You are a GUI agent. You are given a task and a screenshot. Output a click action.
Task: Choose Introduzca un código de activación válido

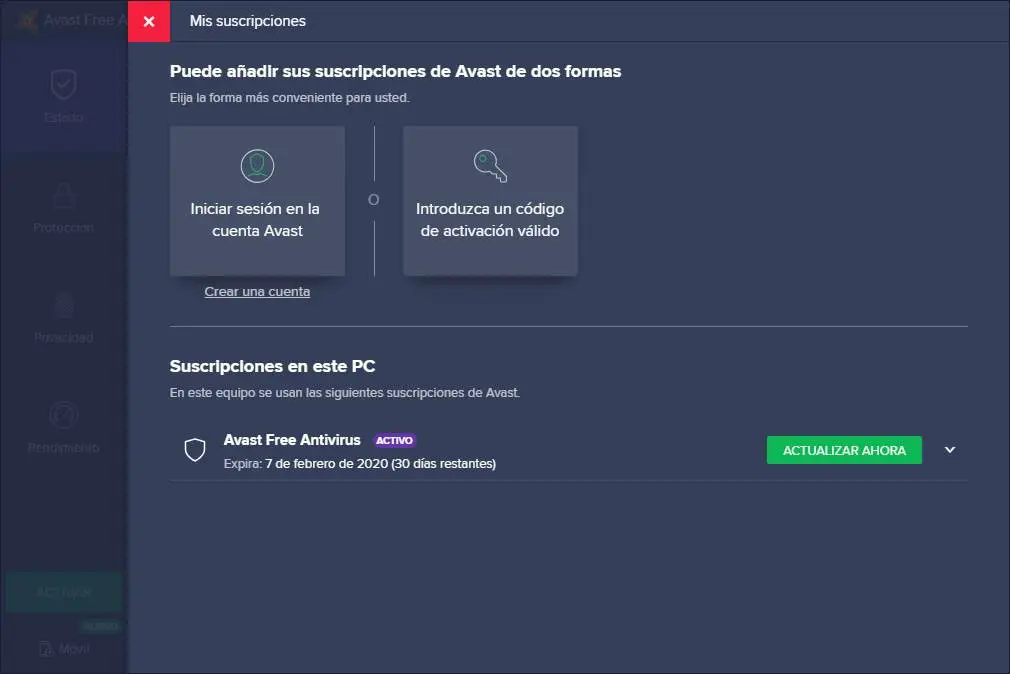point(490,201)
